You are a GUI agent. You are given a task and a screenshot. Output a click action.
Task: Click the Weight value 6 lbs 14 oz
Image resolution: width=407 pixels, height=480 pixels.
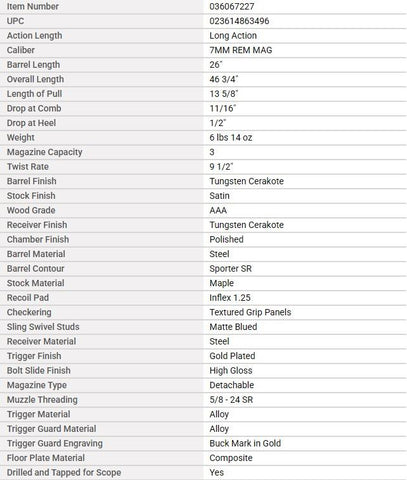click(231, 138)
